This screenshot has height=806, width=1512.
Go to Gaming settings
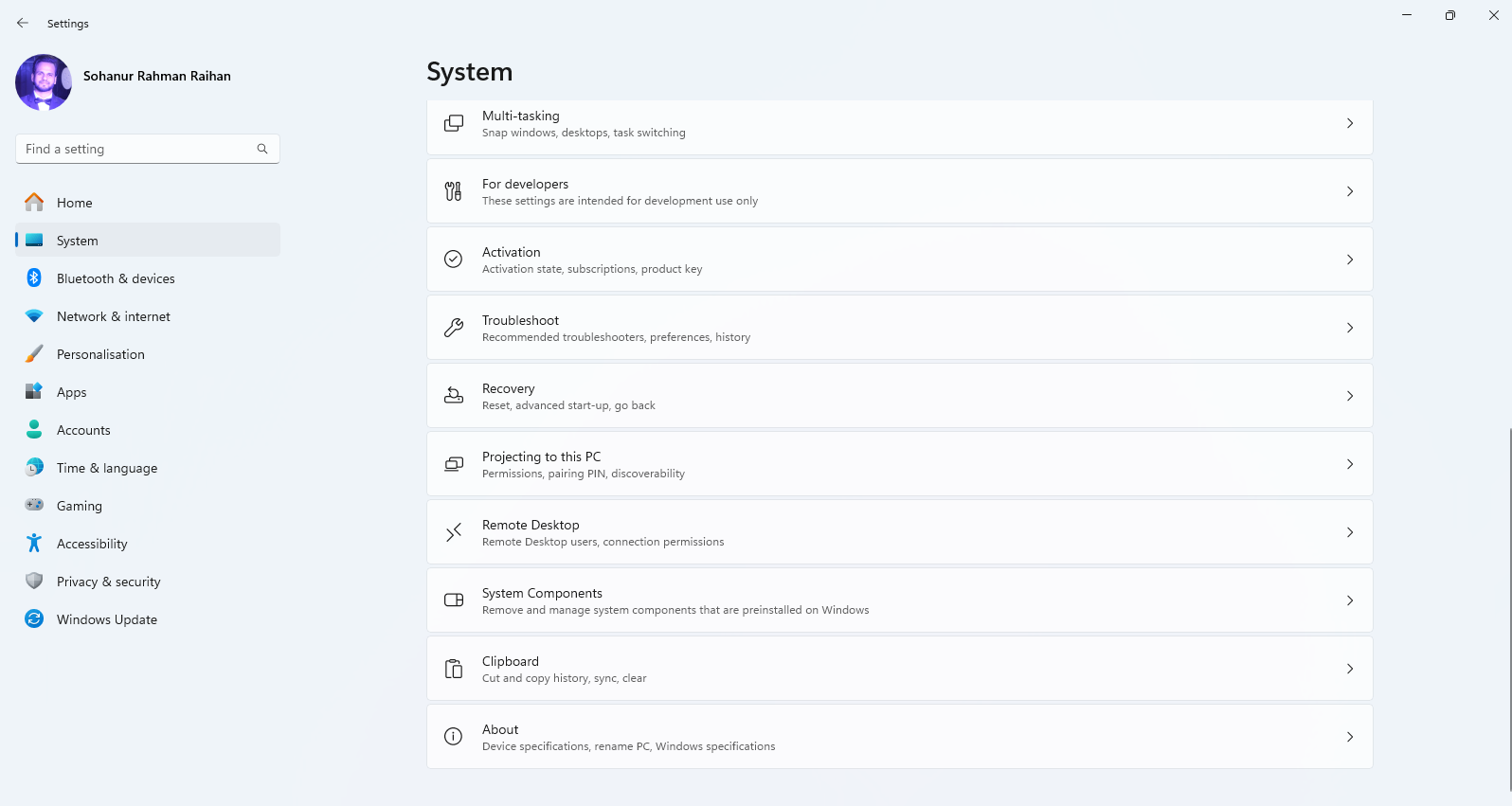pyautogui.click(x=80, y=506)
